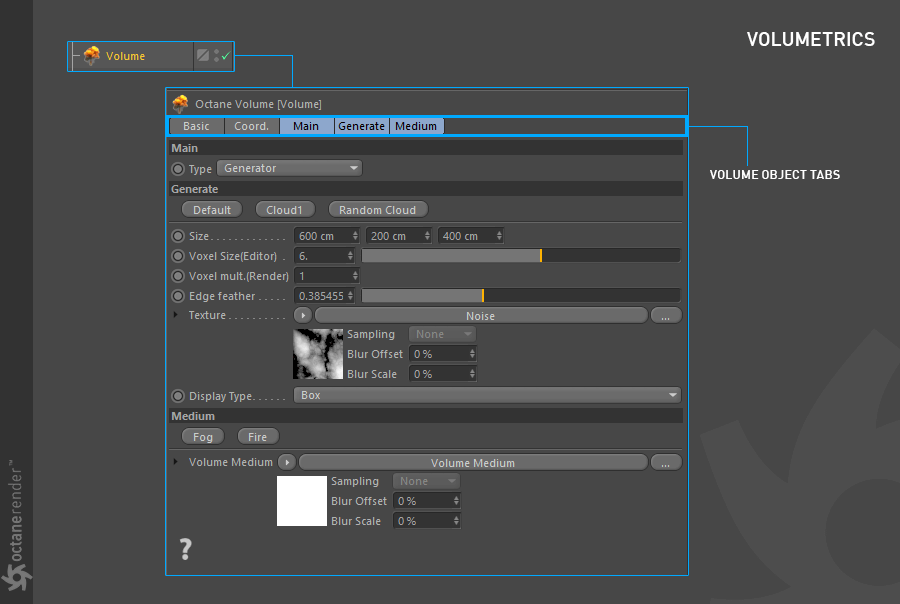Toggle the Display Type keyframe dot
The image size is (900, 604).
pos(178,396)
